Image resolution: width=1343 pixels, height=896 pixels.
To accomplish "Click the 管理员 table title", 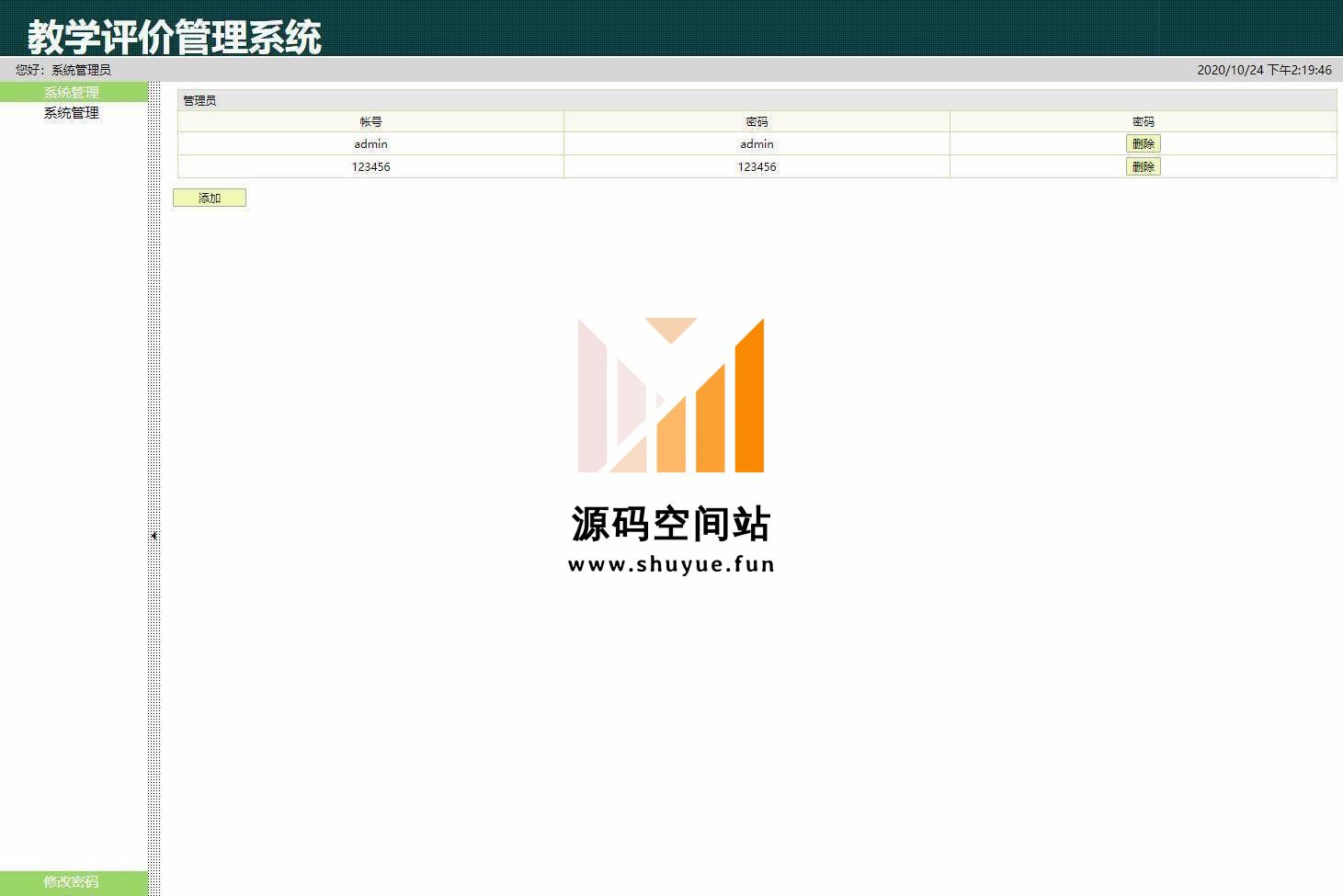I will [x=199, y=100].
